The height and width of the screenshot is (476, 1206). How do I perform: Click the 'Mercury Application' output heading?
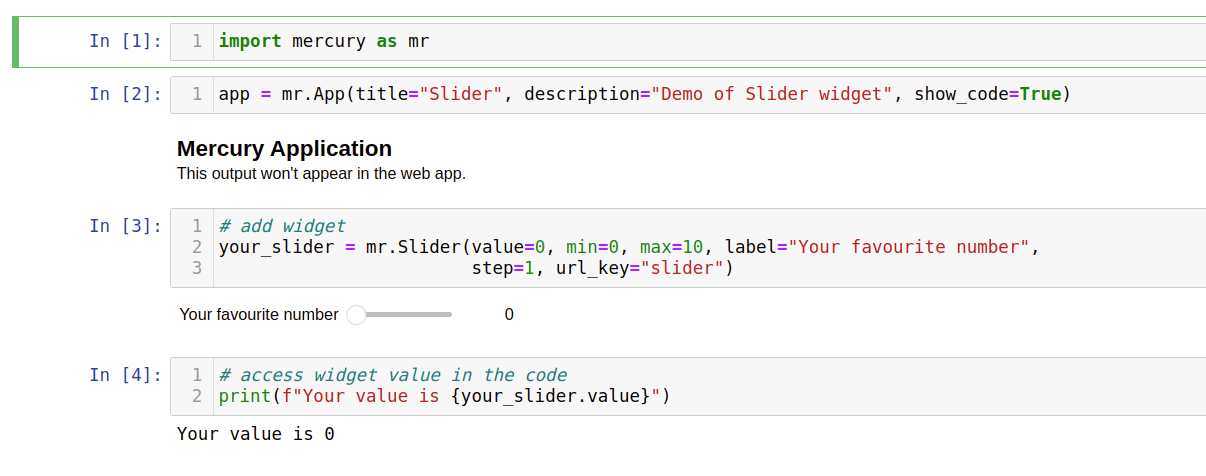point(284,149)
